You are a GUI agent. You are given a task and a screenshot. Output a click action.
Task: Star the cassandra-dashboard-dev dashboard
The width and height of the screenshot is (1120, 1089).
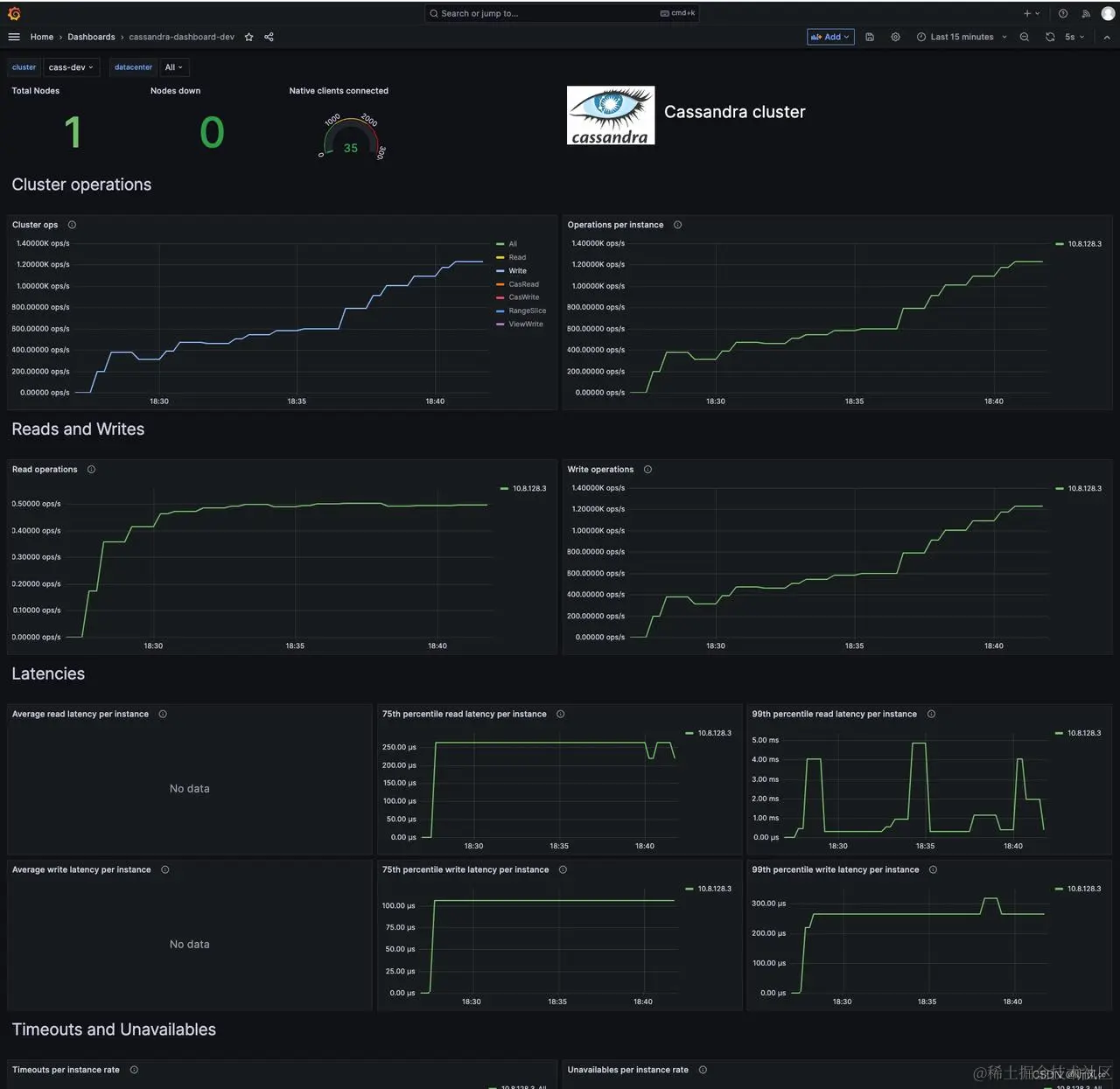[x=249, y=37]
